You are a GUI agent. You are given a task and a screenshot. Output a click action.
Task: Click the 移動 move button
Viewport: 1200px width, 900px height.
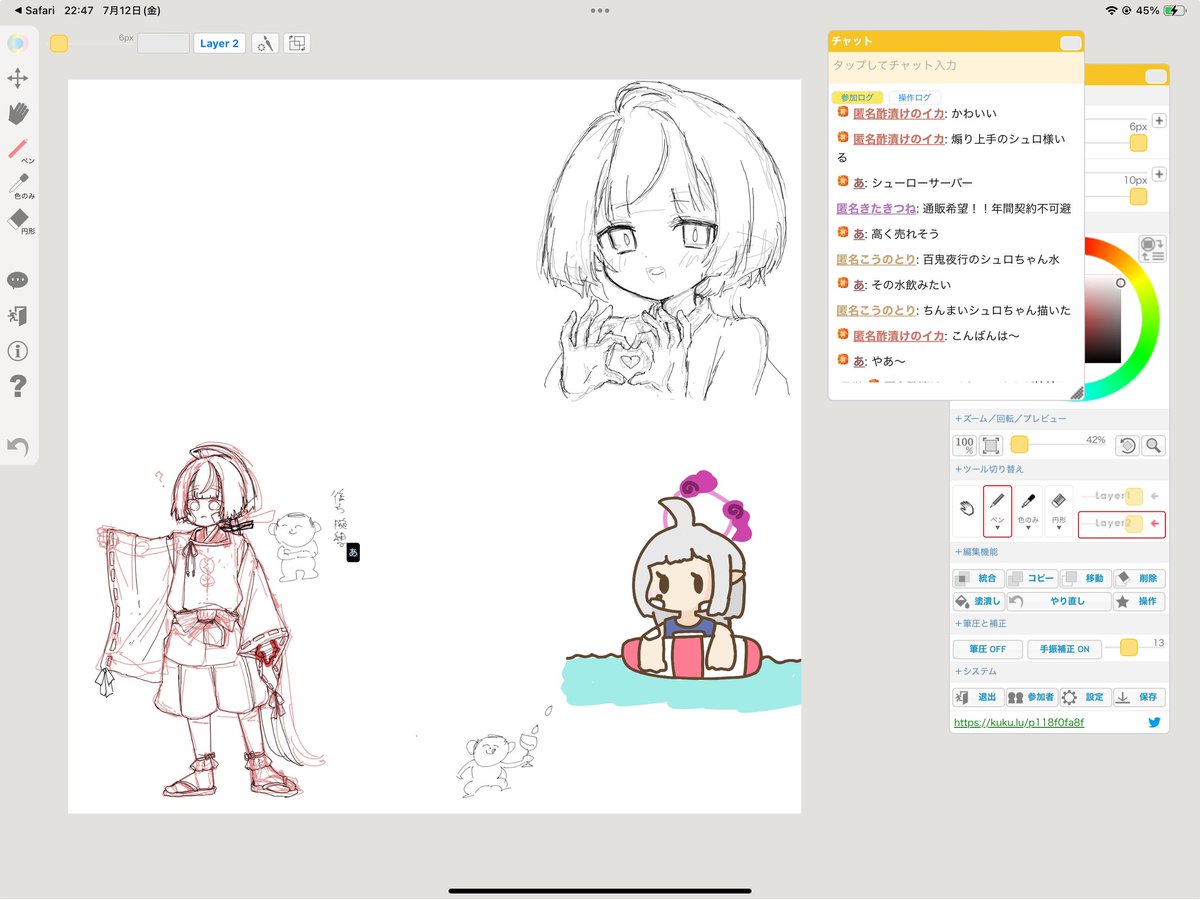1085,578
